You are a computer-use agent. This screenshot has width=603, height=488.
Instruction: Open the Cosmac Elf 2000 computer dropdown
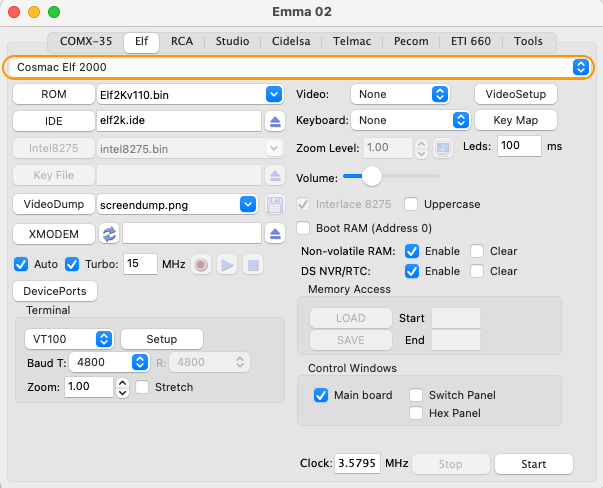tap(298, 67)
